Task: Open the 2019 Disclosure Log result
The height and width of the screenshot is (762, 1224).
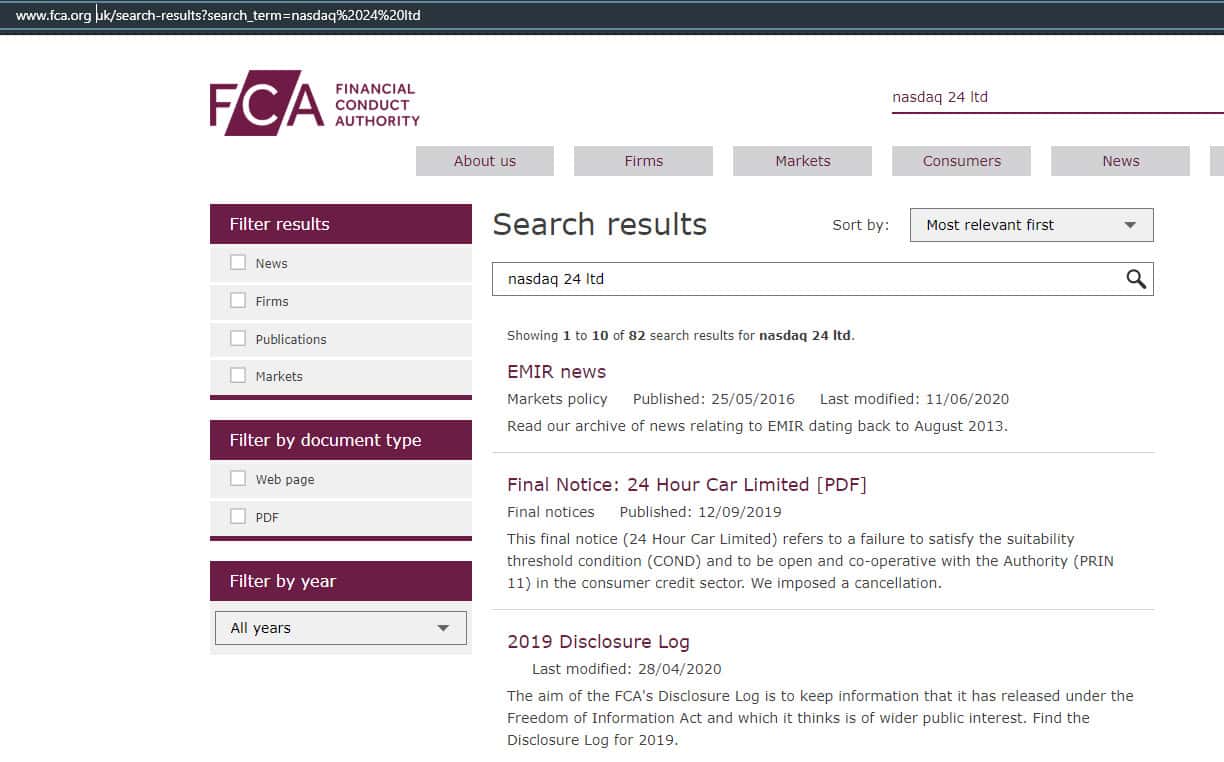Action: click(598, 641)
